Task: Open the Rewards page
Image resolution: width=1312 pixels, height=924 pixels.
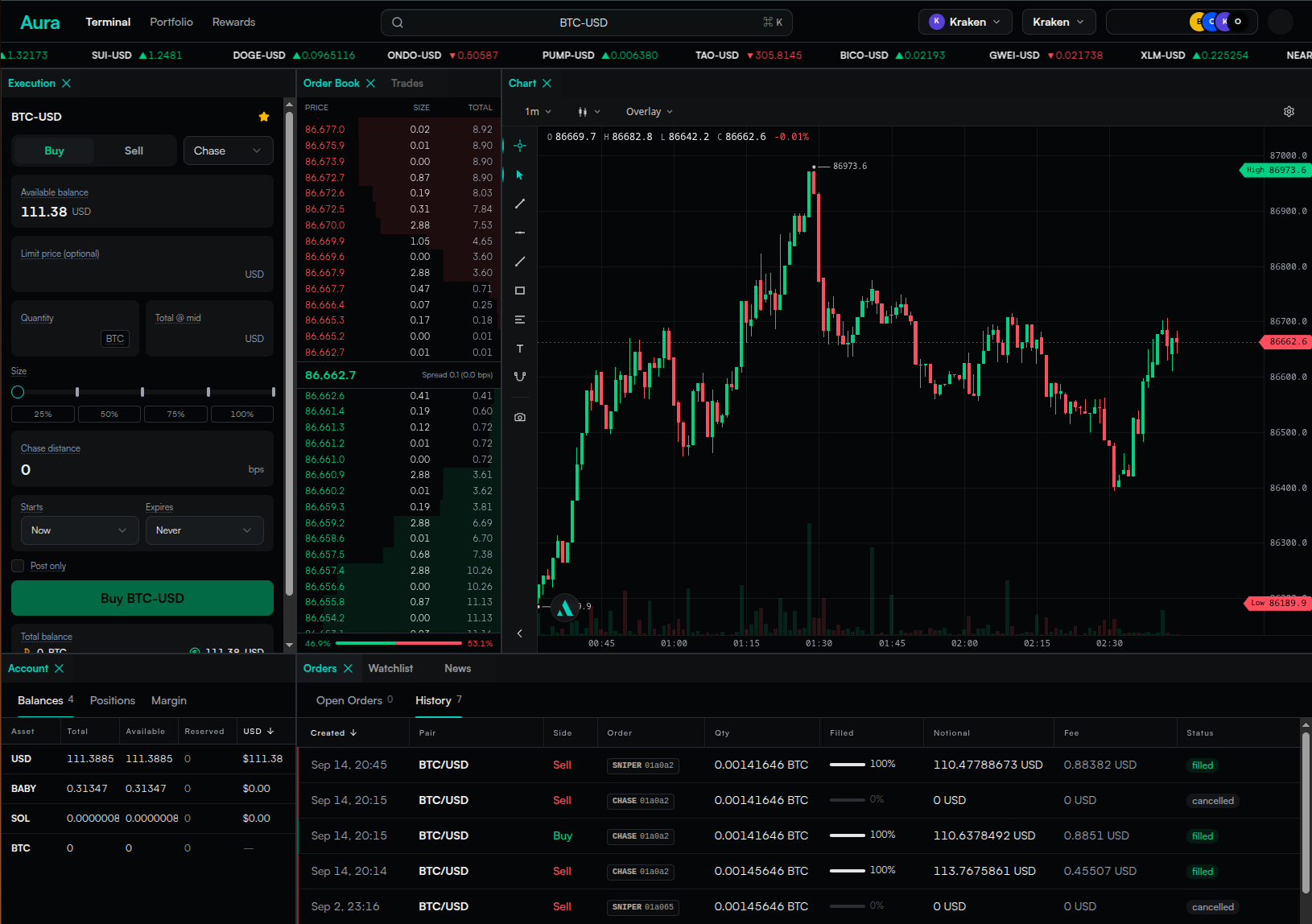Action: tap(233, 22)
